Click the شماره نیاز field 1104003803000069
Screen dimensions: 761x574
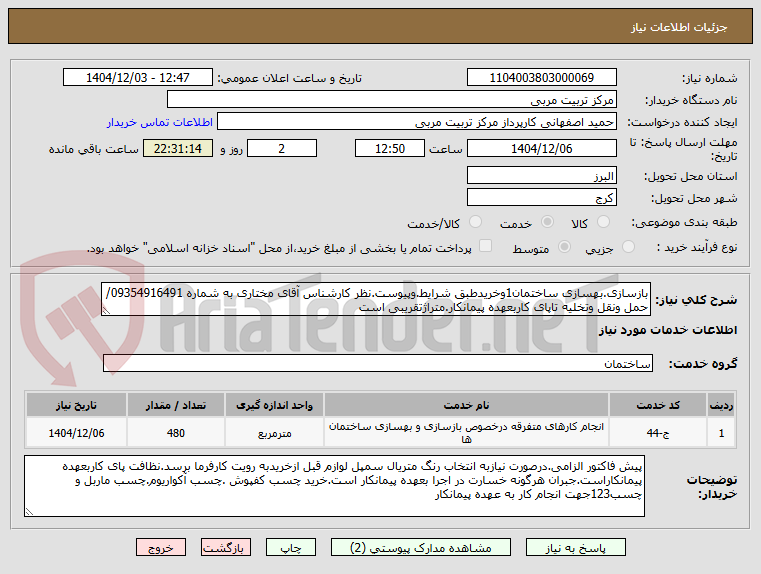(x=542, y=77)
